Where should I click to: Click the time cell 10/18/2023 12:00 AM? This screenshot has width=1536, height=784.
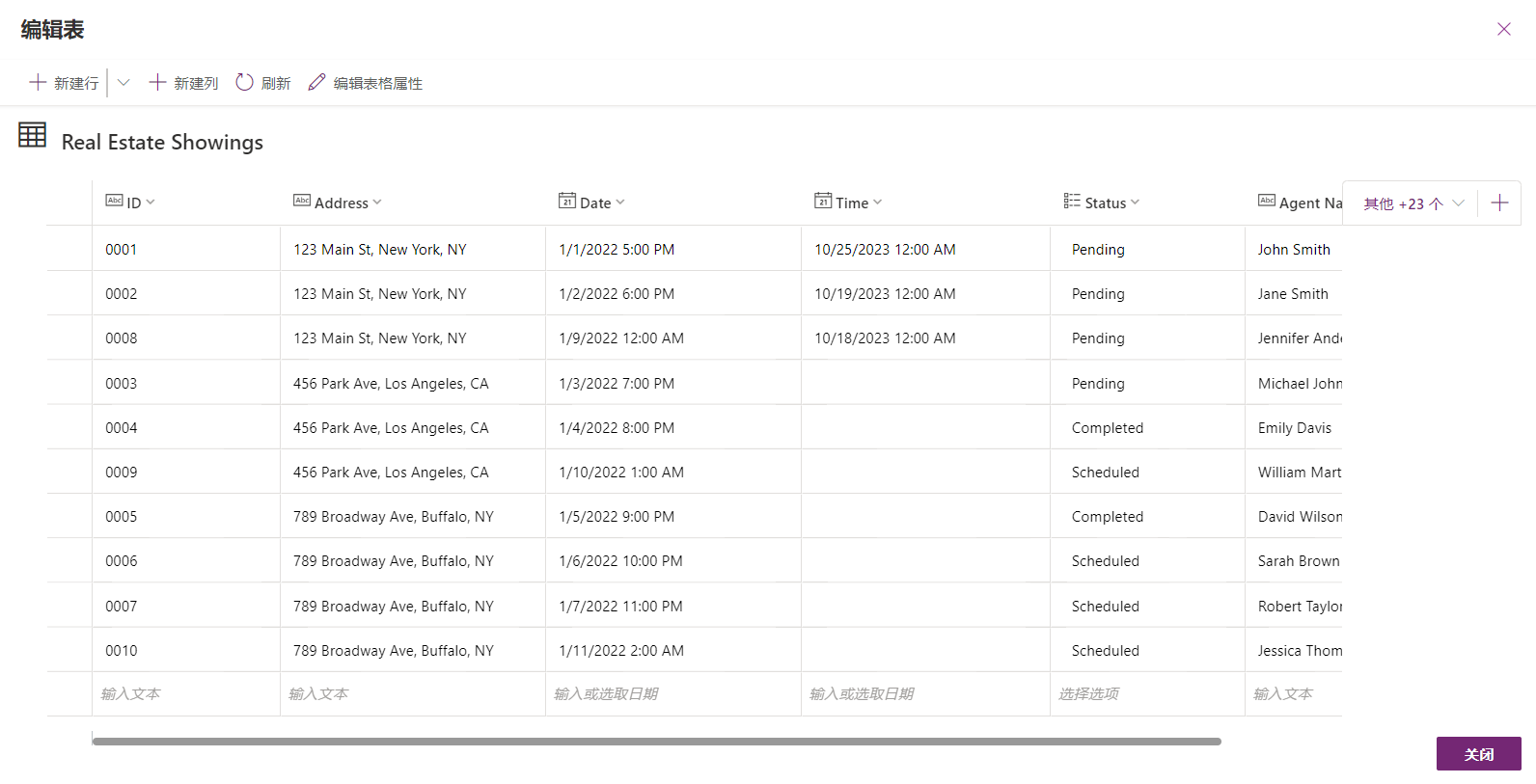coord(925,338)
